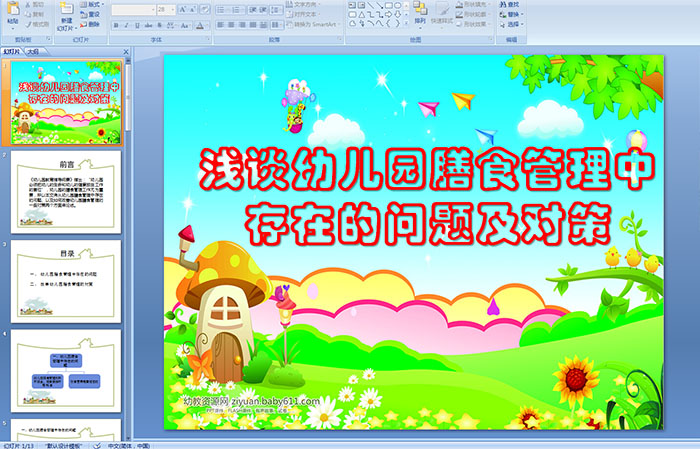Click the Cut (剪切) scissors button
The width and height of the screenshot is (700, 449).
[34, 4]
